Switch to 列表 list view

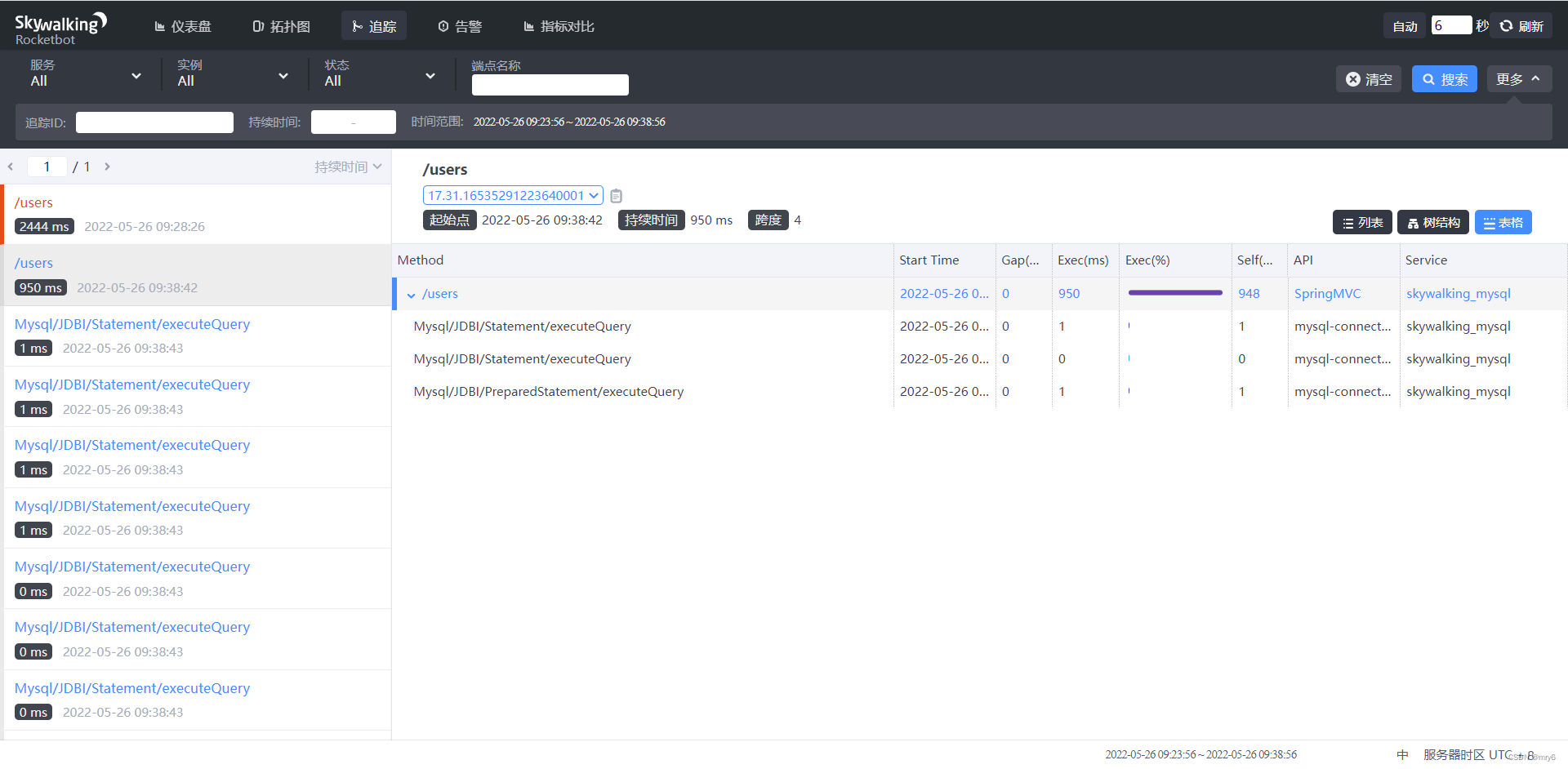(x=1362, y=222)
